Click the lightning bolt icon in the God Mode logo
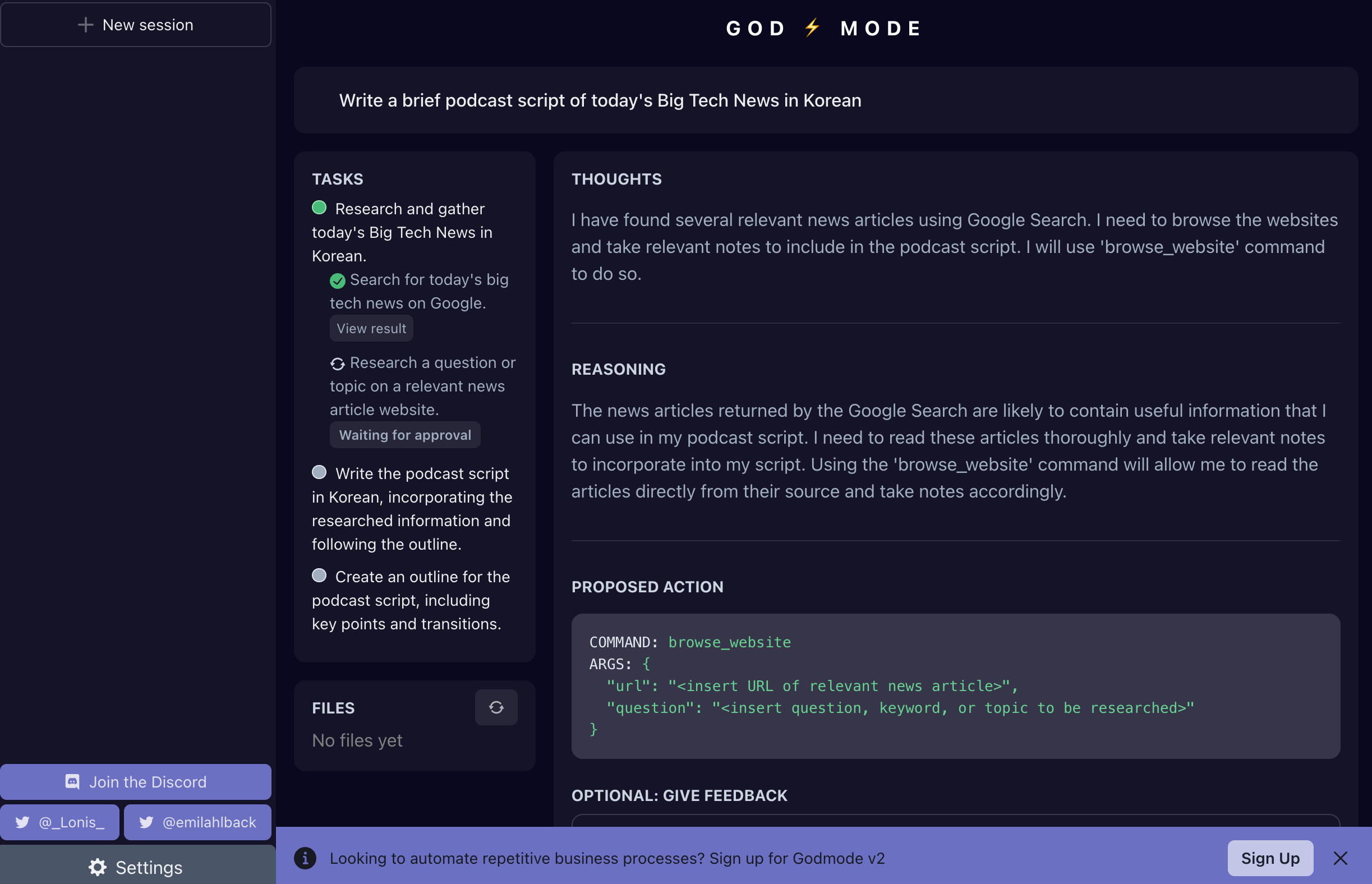The height and width of the screenshot is (884, 1372). [x=812, y=27]
